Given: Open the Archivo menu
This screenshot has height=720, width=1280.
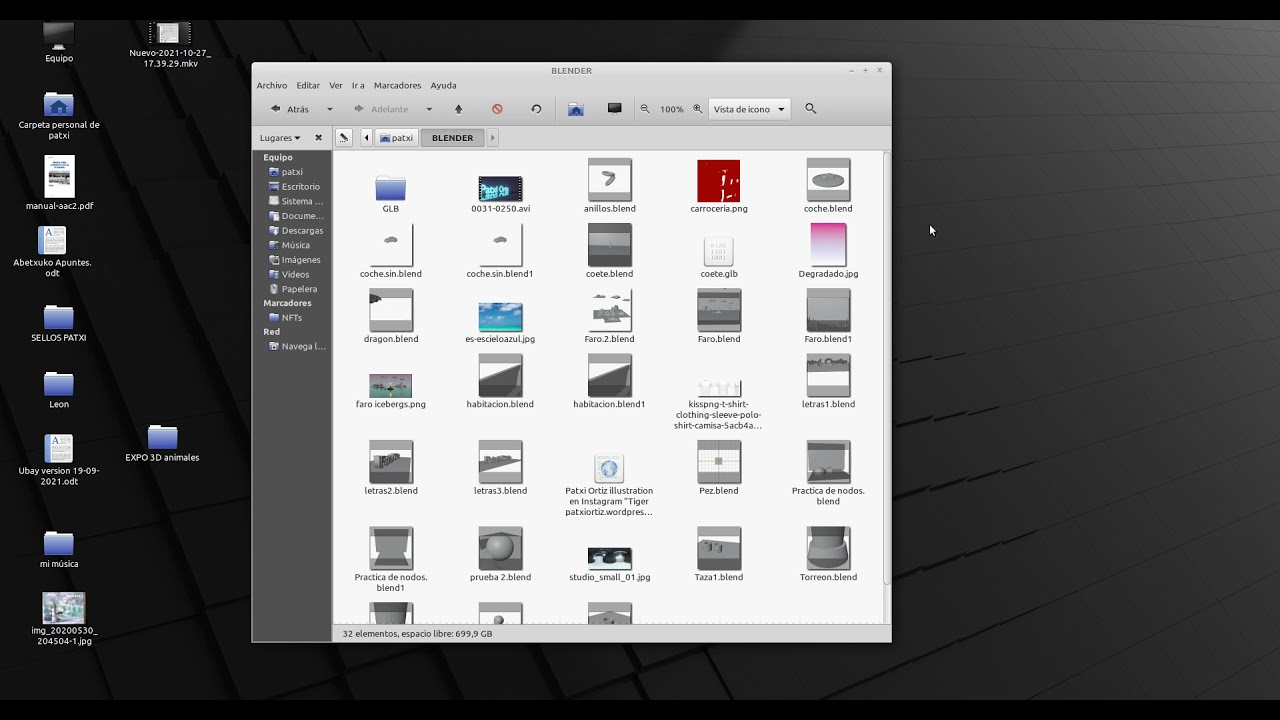Looking at the screenshot, I should click(272, 85).
